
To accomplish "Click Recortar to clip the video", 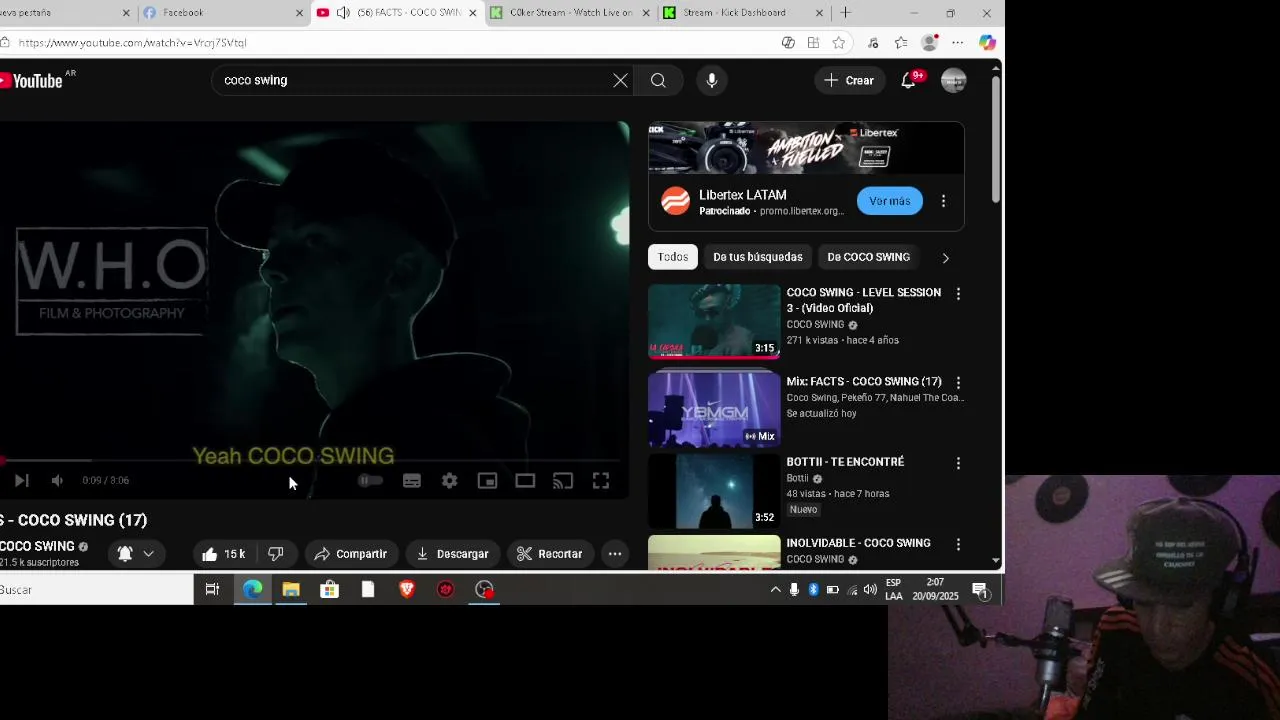I will 549,554.
